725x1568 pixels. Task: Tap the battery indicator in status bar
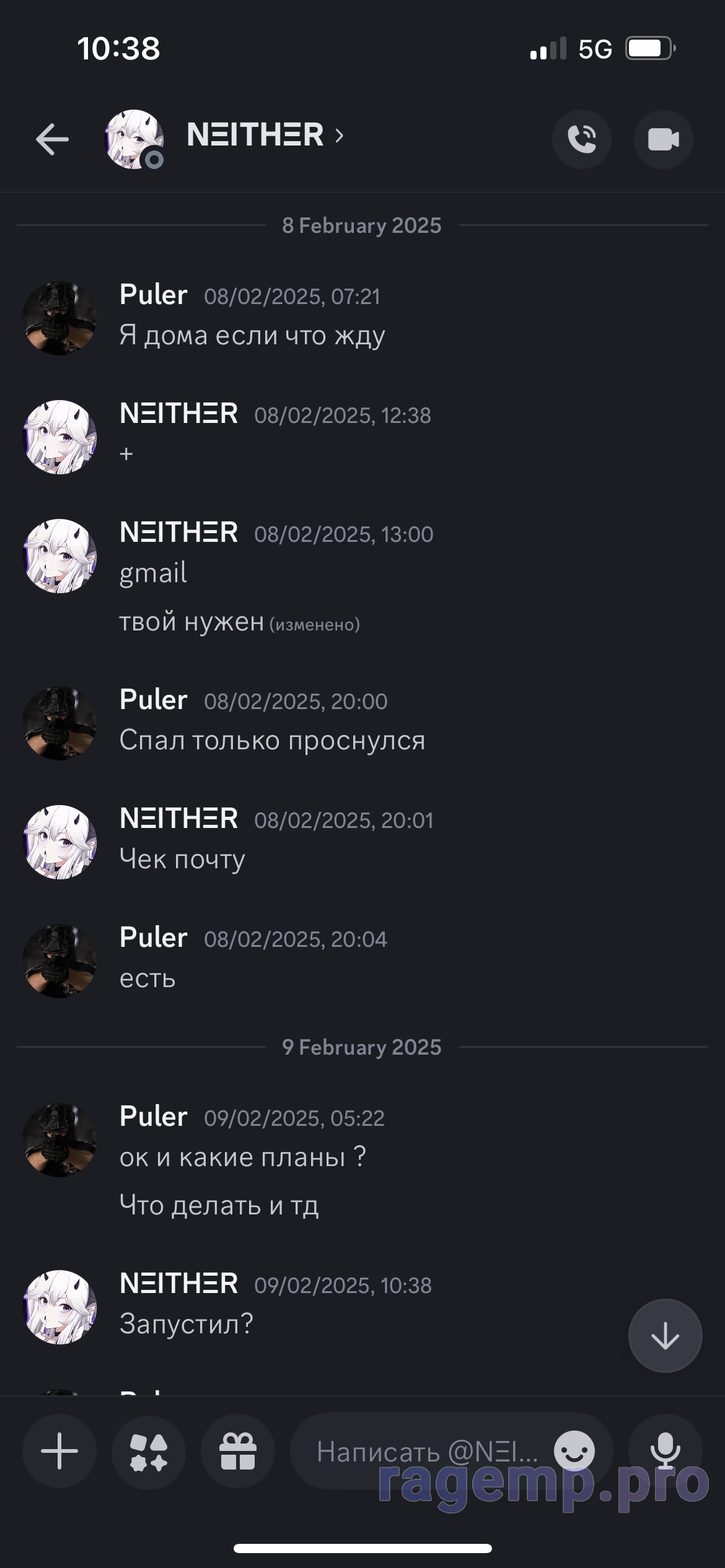(649, 48)
